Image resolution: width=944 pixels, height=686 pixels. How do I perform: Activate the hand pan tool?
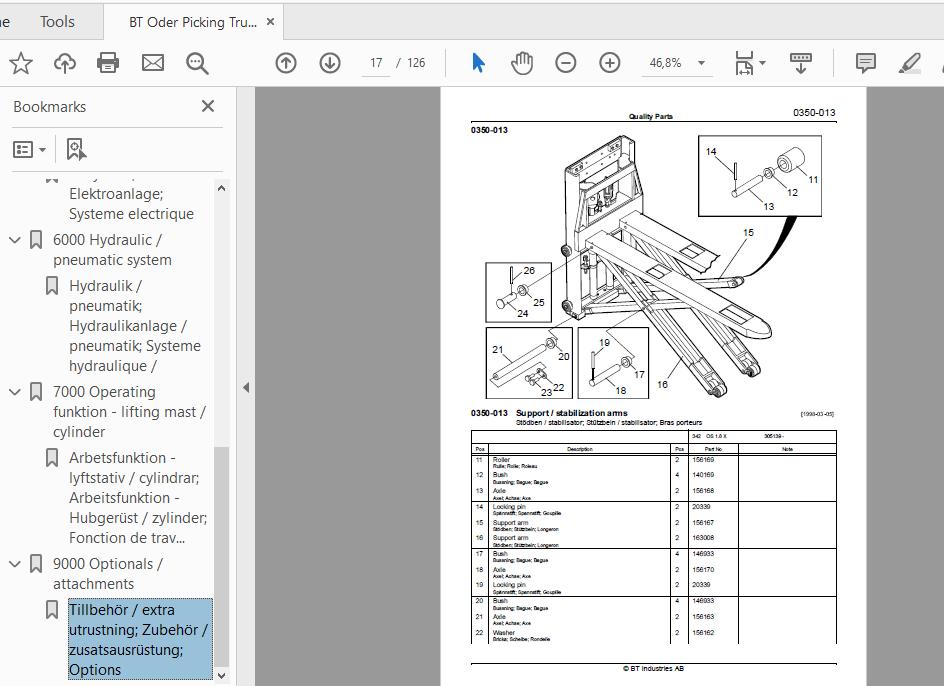[x=521, y=63]
